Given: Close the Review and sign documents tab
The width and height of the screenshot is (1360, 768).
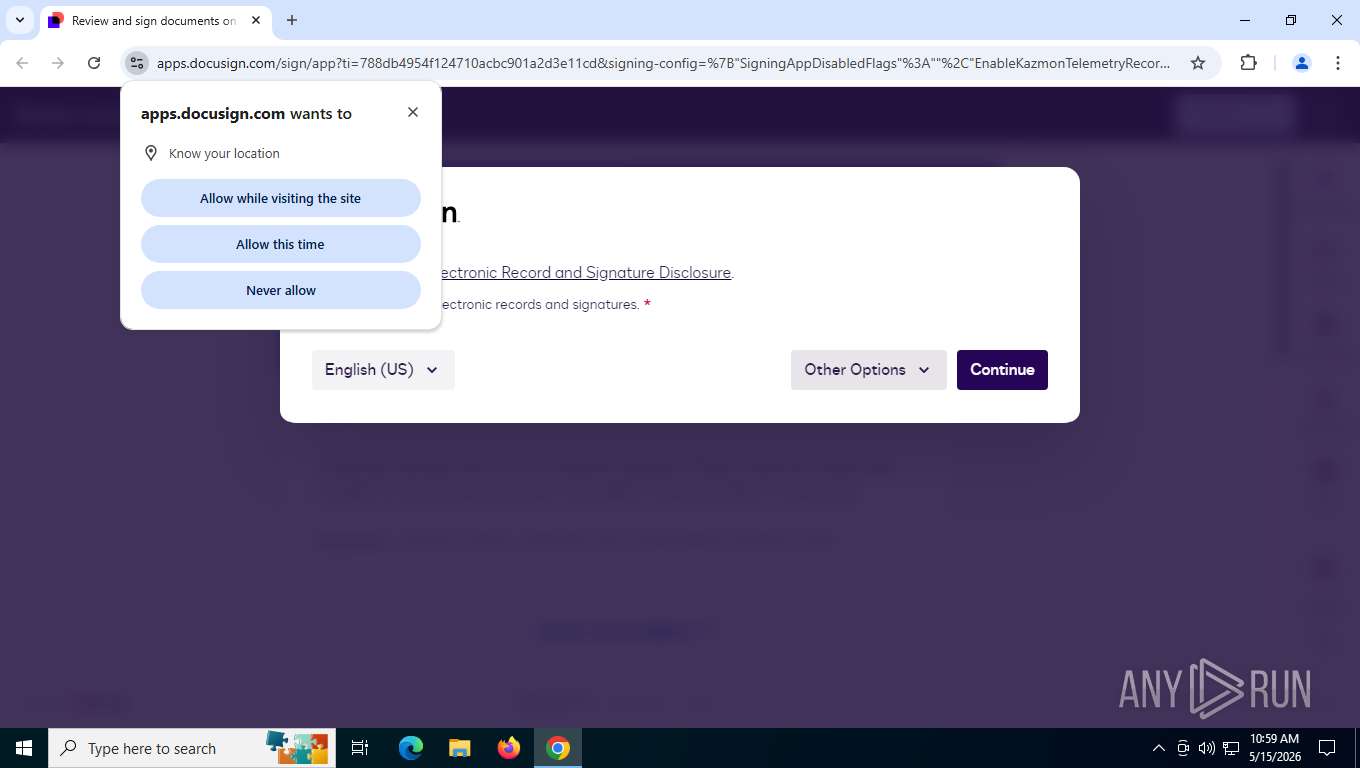Looking at the screenshot, I should click(x=256, y=20).
